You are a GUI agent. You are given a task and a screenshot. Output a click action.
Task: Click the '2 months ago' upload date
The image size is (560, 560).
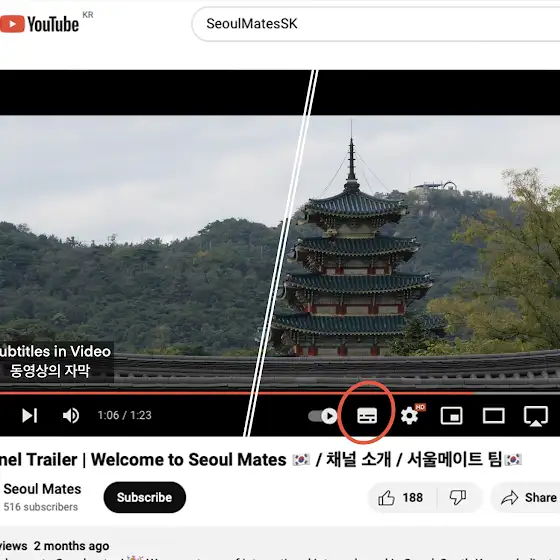[71, 546]
